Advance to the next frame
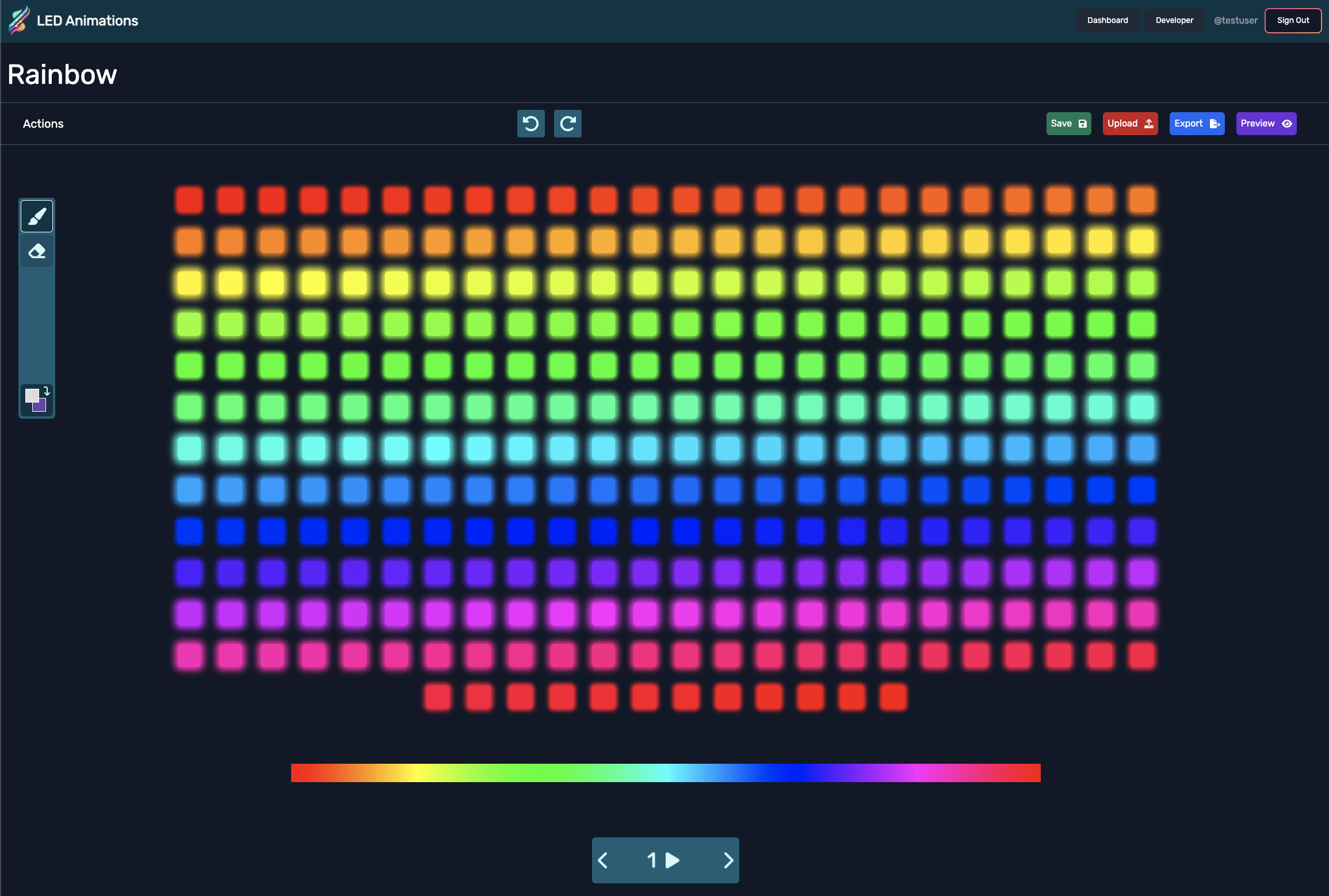Screen dimensions: 1329x896 728,860
